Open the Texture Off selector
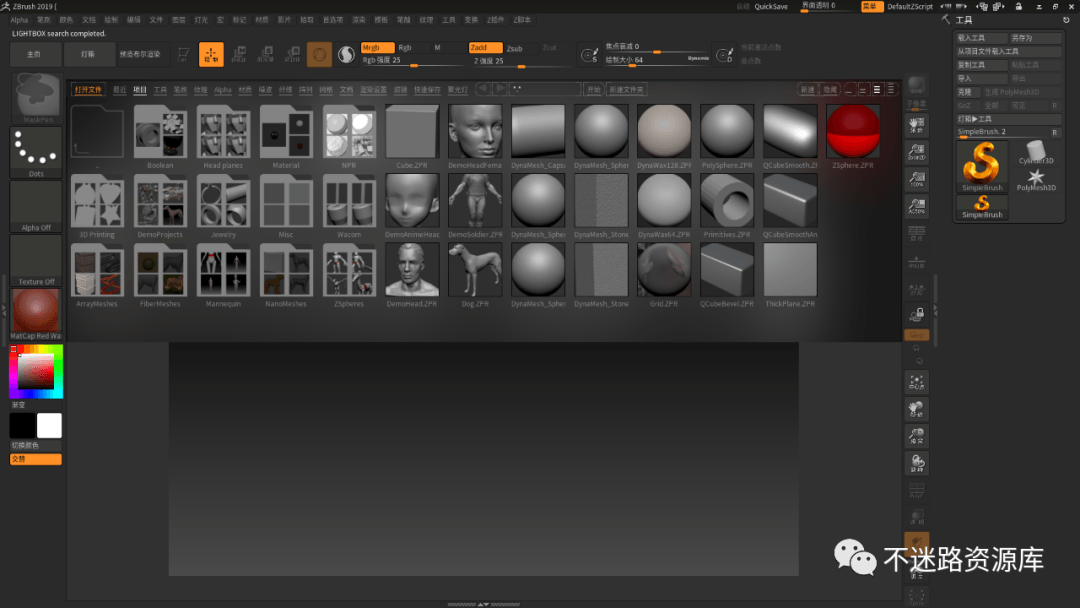1080x608 pixels. [x=37, y=260]
